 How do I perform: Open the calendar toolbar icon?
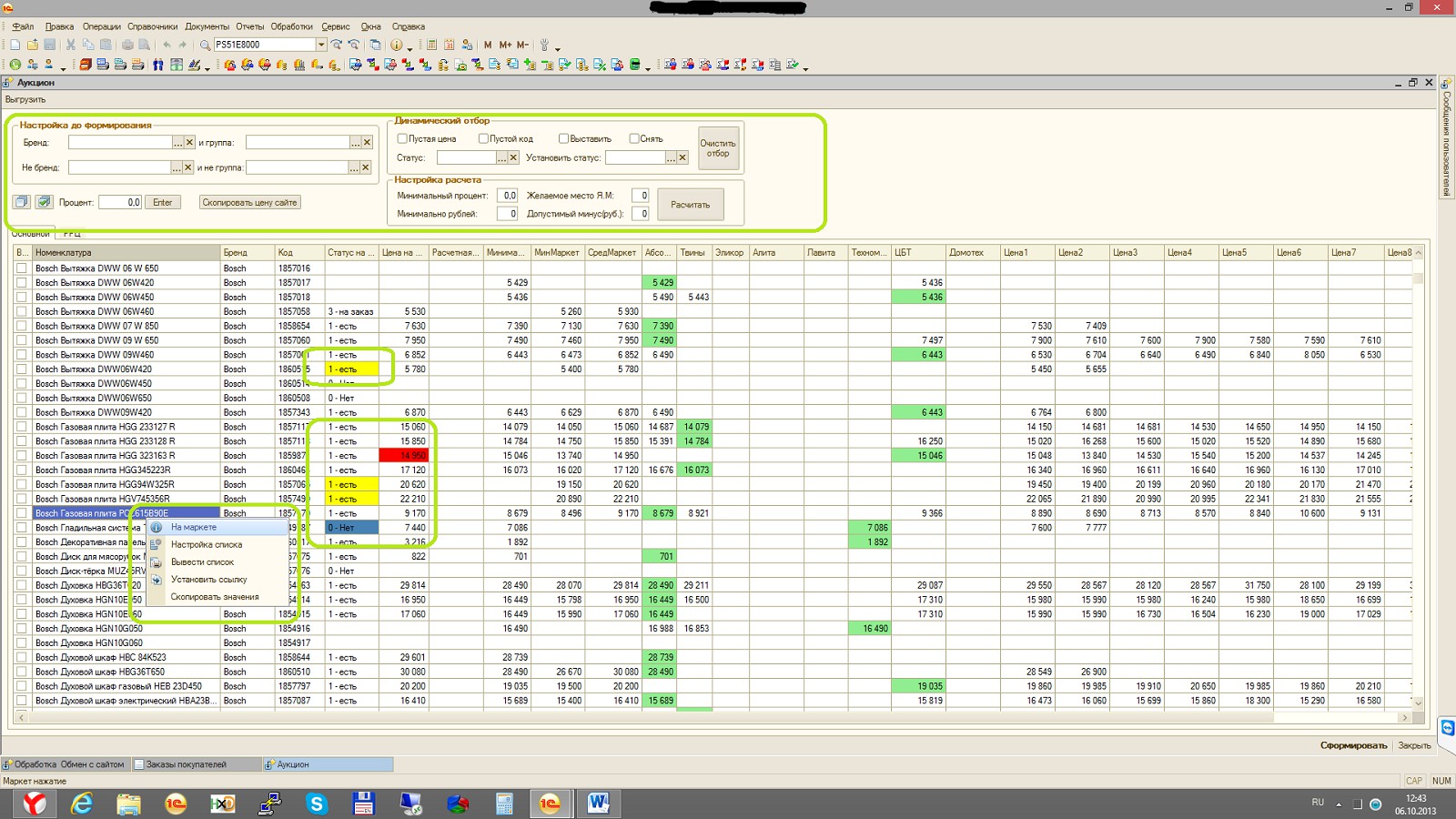click(449, 45)
